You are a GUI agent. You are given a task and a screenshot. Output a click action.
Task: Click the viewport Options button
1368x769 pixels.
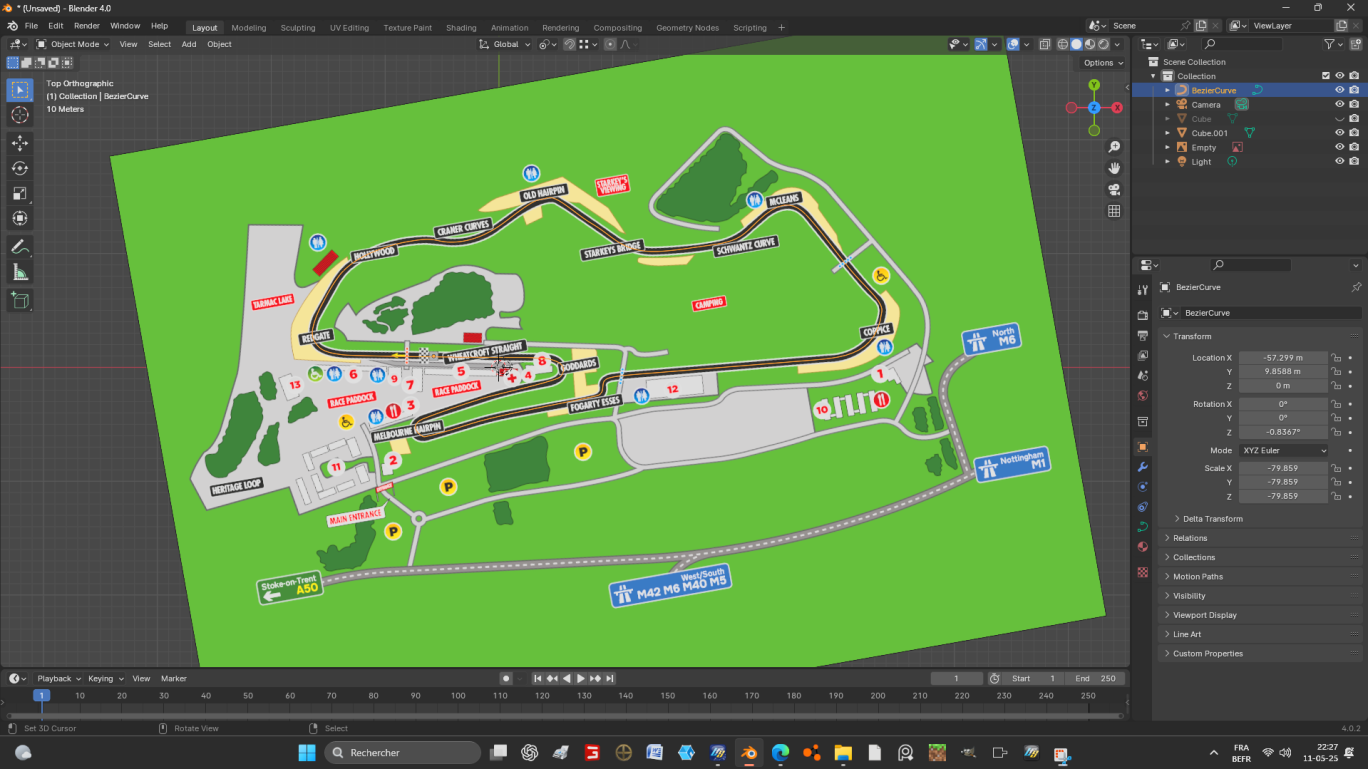pos(1103,63)
